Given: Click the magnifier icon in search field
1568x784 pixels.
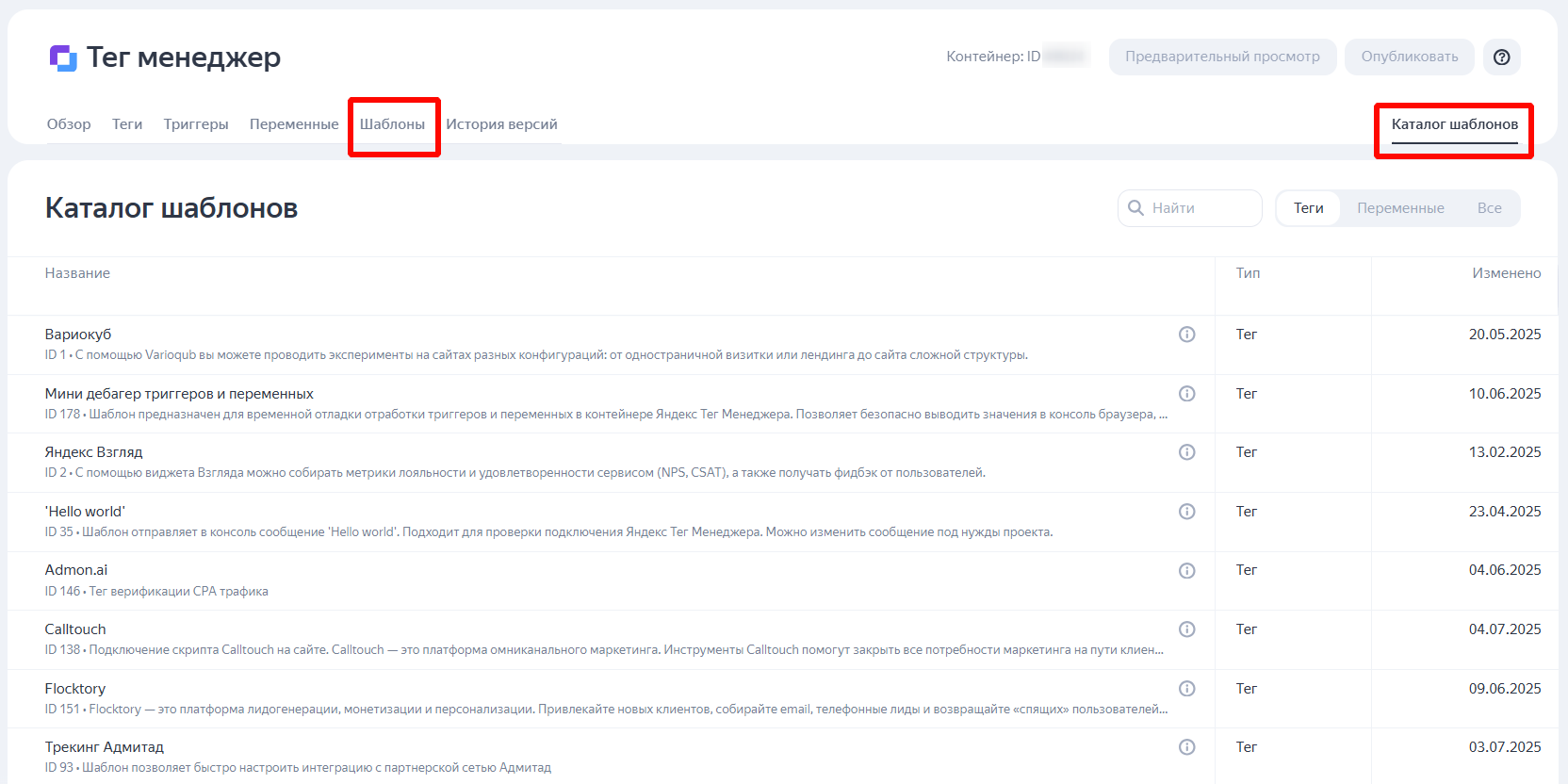Looking at the screenshot, I should click(1135, 208).
